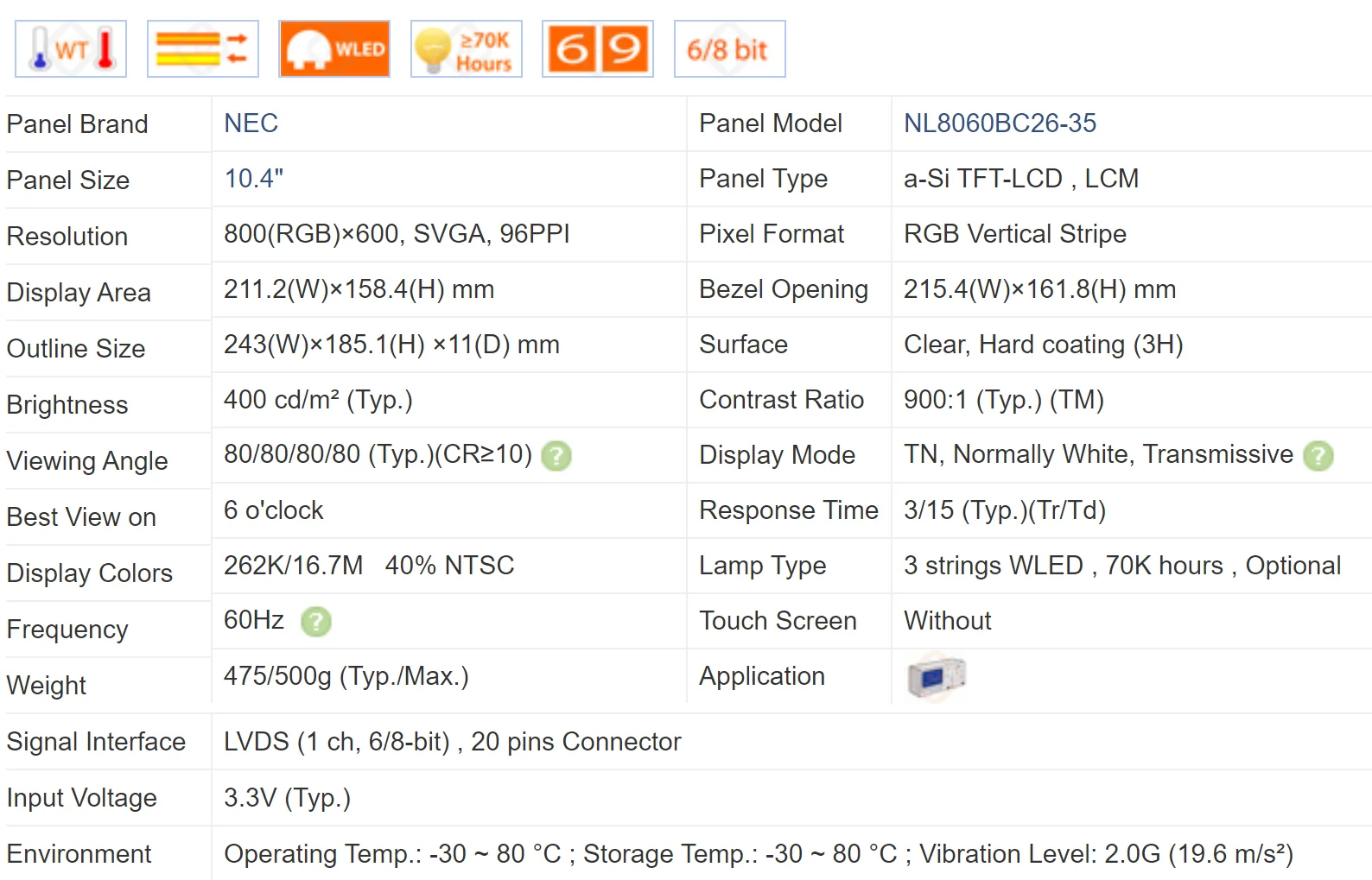The image size is (1372, 880).
Task: Select the "80/80/80/80 (Typ.)(CR≥10)" viewing angle text
Action: click(x=378, y=454)
